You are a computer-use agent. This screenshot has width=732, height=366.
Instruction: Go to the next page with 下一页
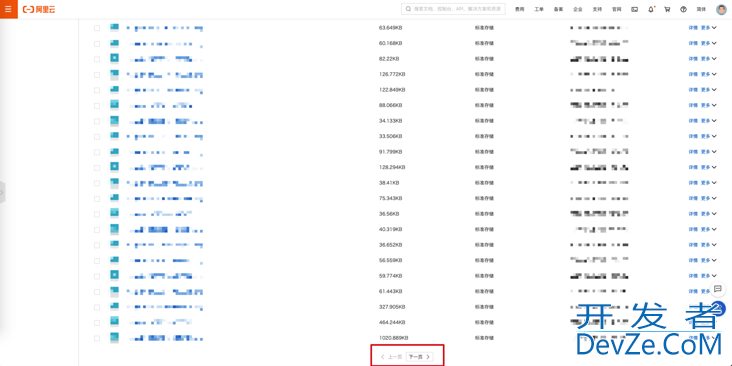tap(419, 357)
